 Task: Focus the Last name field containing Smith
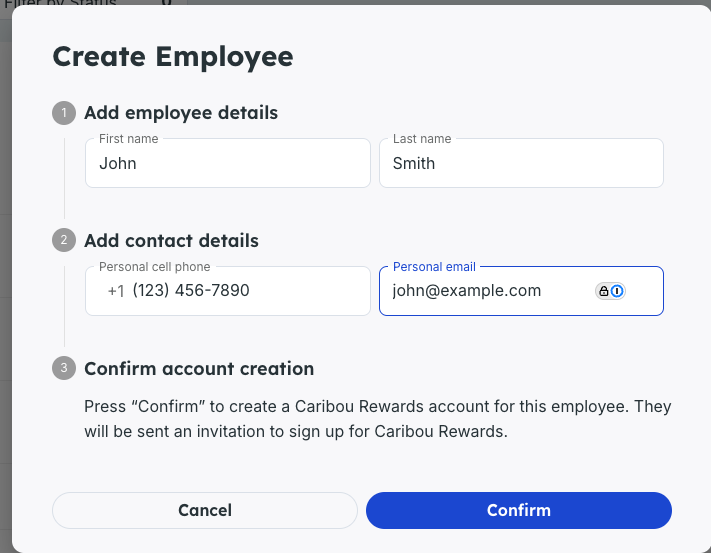point(521,163)
